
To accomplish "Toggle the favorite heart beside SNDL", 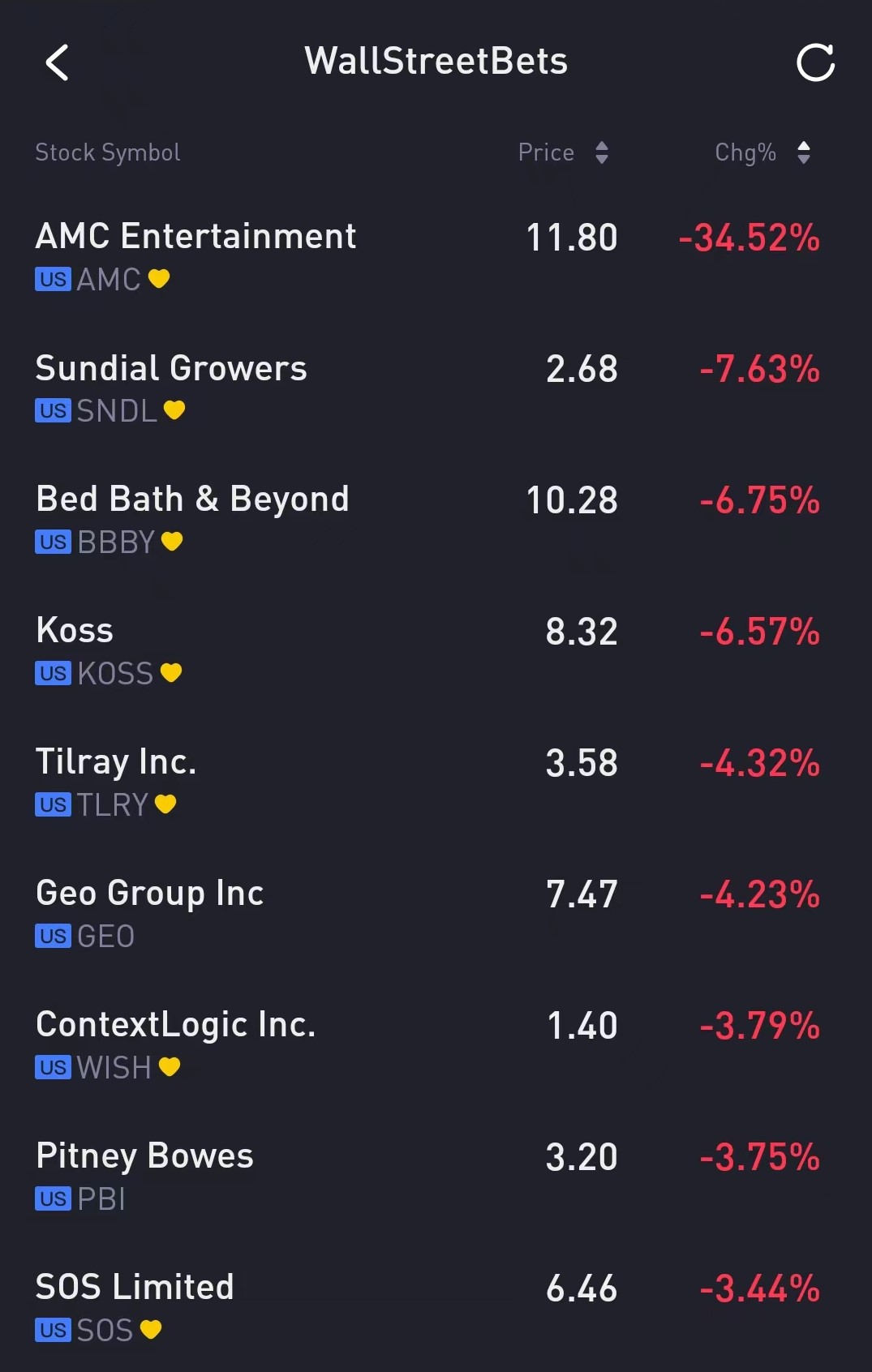I will tap(174, 410).
